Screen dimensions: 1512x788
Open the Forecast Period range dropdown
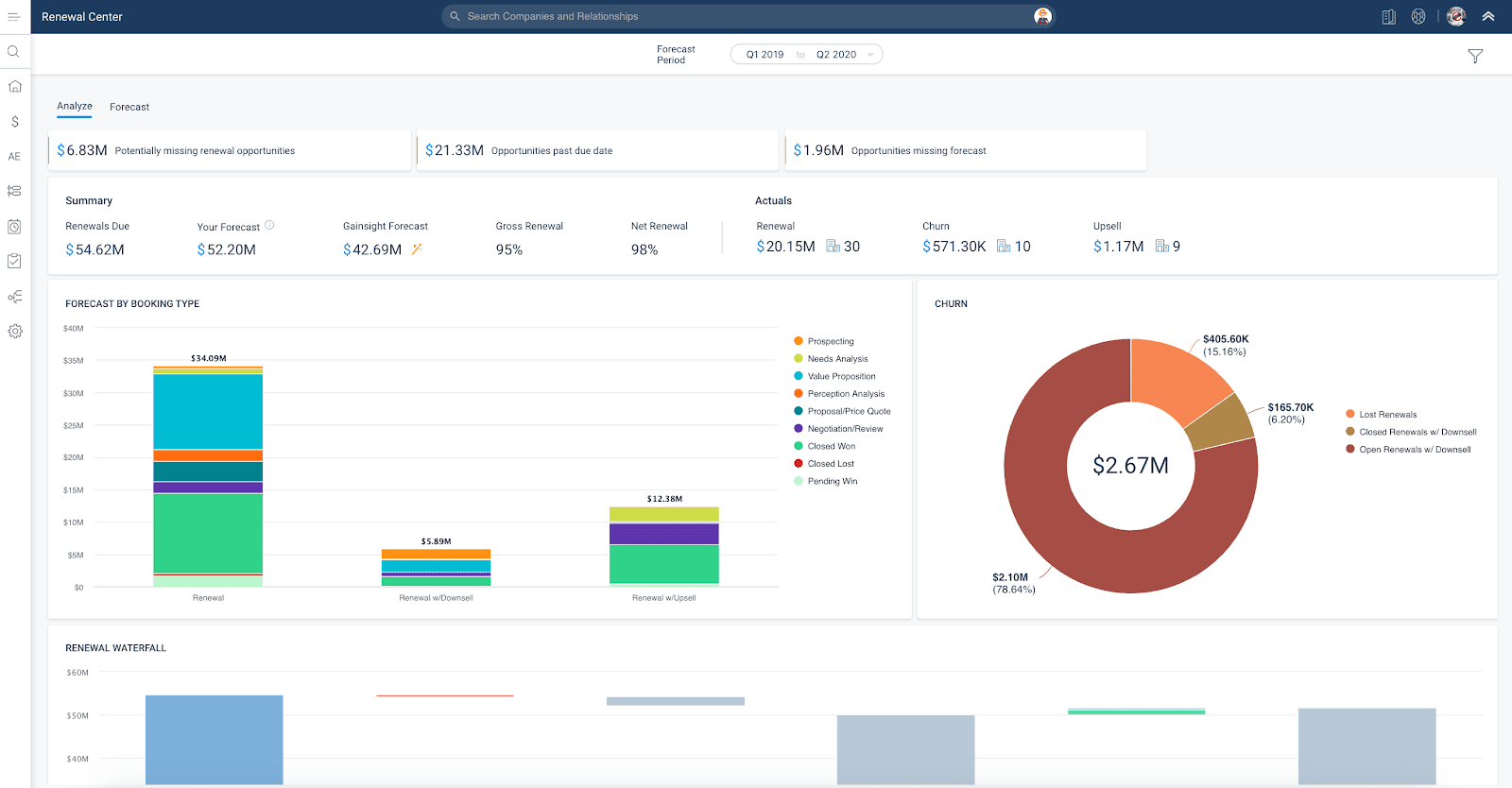point(806,55)
